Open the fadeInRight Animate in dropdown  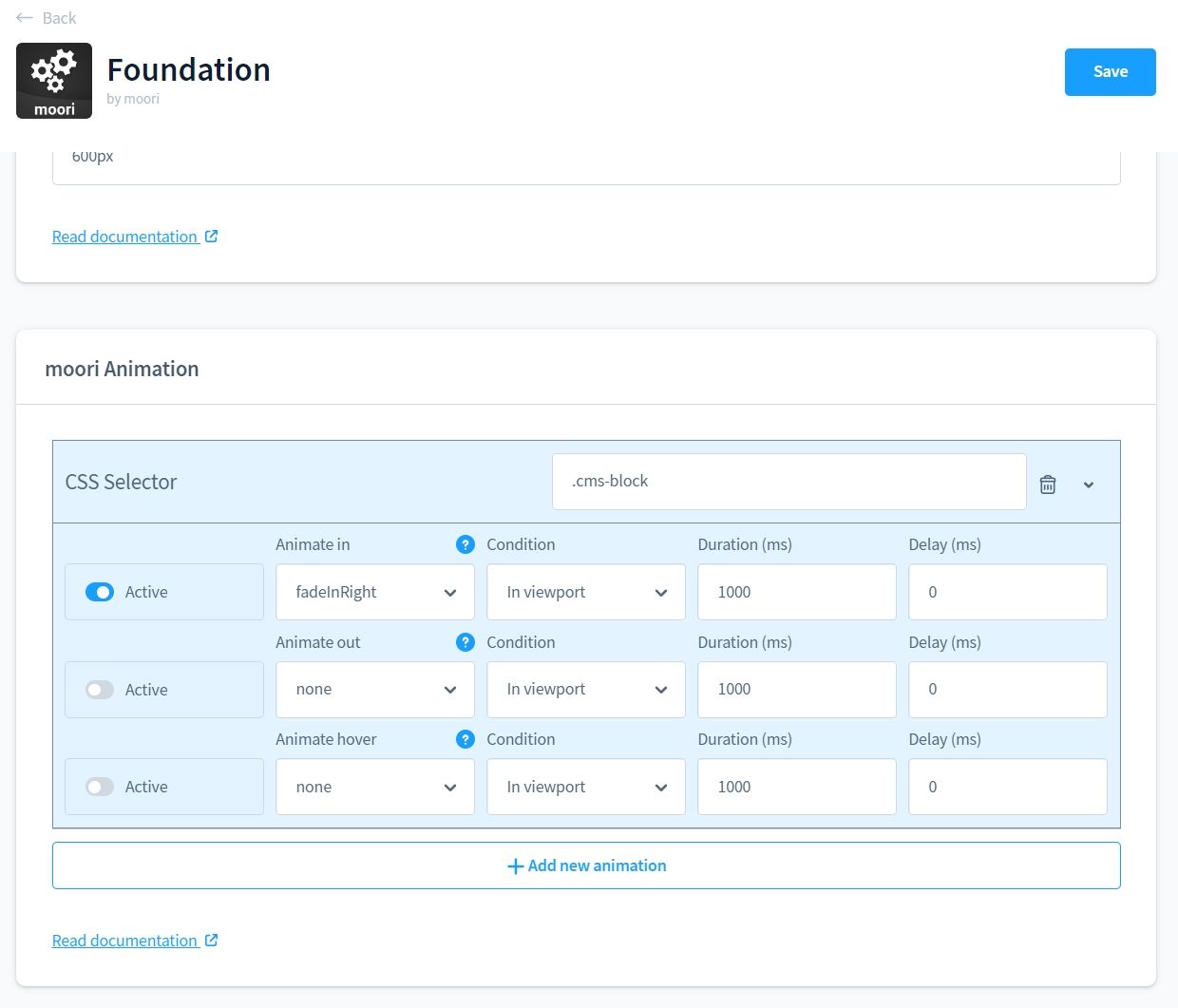(x=375, y=592)
